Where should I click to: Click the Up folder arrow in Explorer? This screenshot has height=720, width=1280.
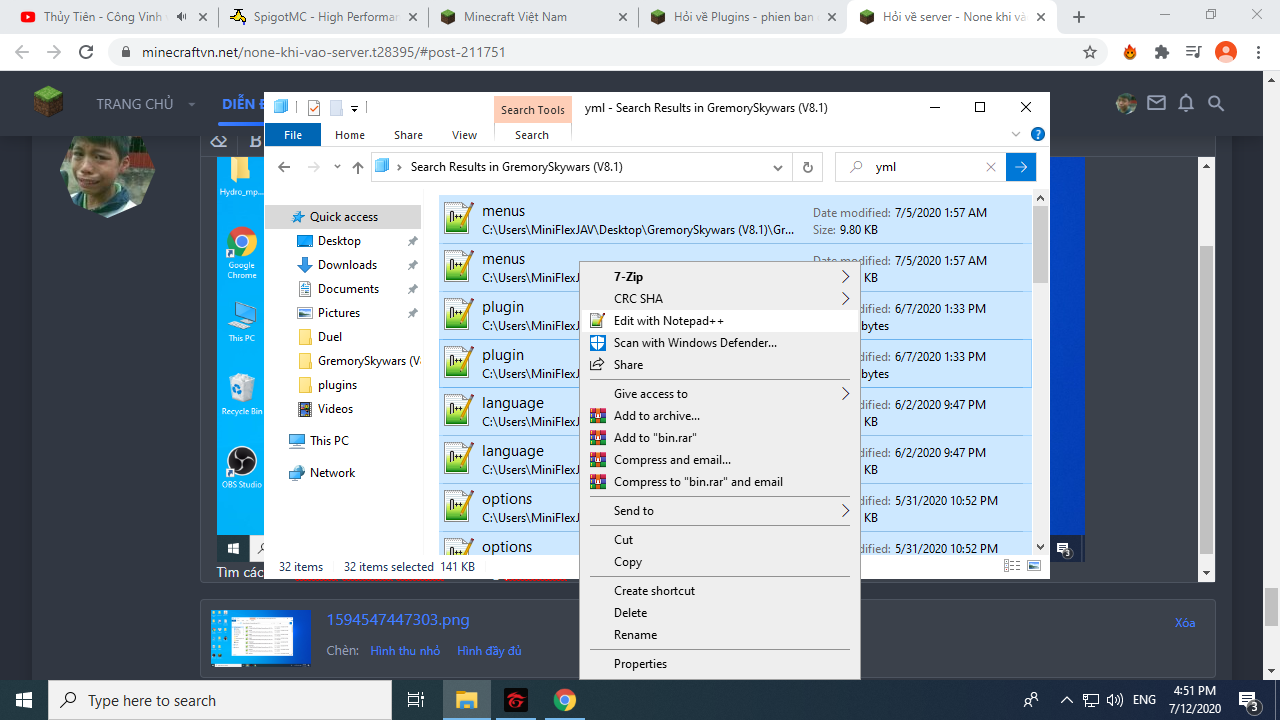tap(357, 167)
